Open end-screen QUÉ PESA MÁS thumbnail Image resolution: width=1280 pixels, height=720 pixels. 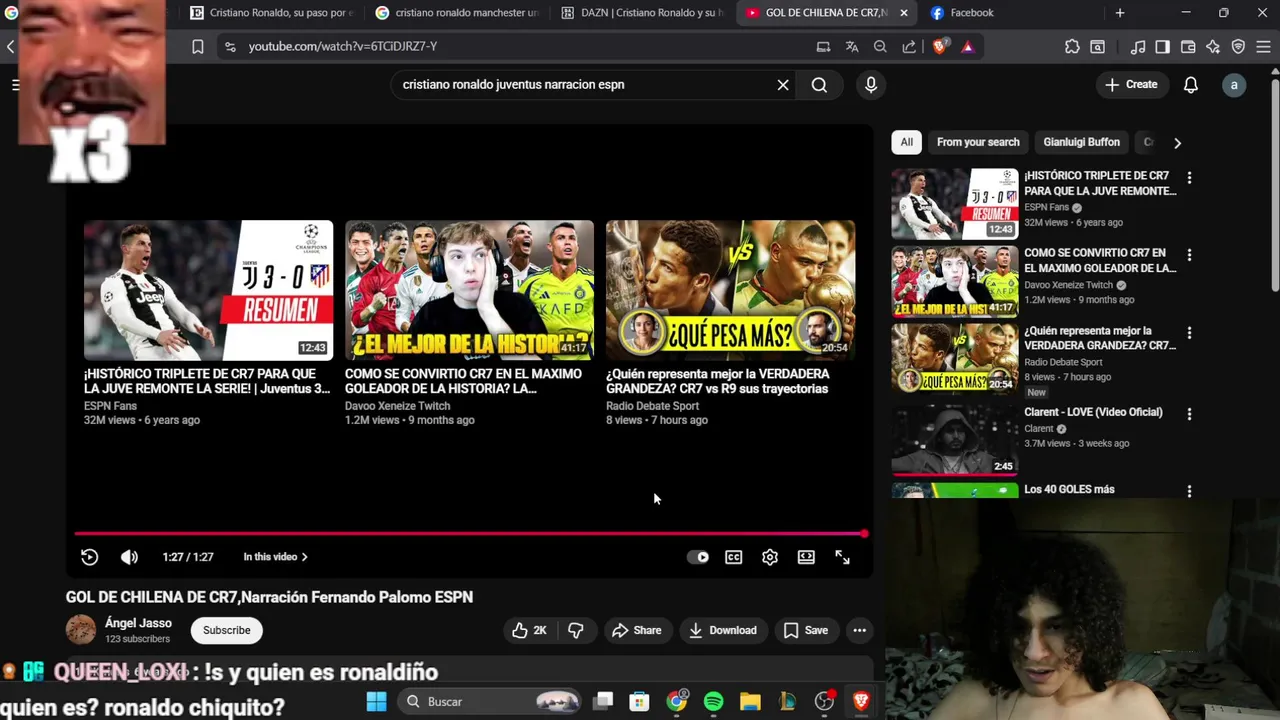pyautogui.click(x=730, y=290)
